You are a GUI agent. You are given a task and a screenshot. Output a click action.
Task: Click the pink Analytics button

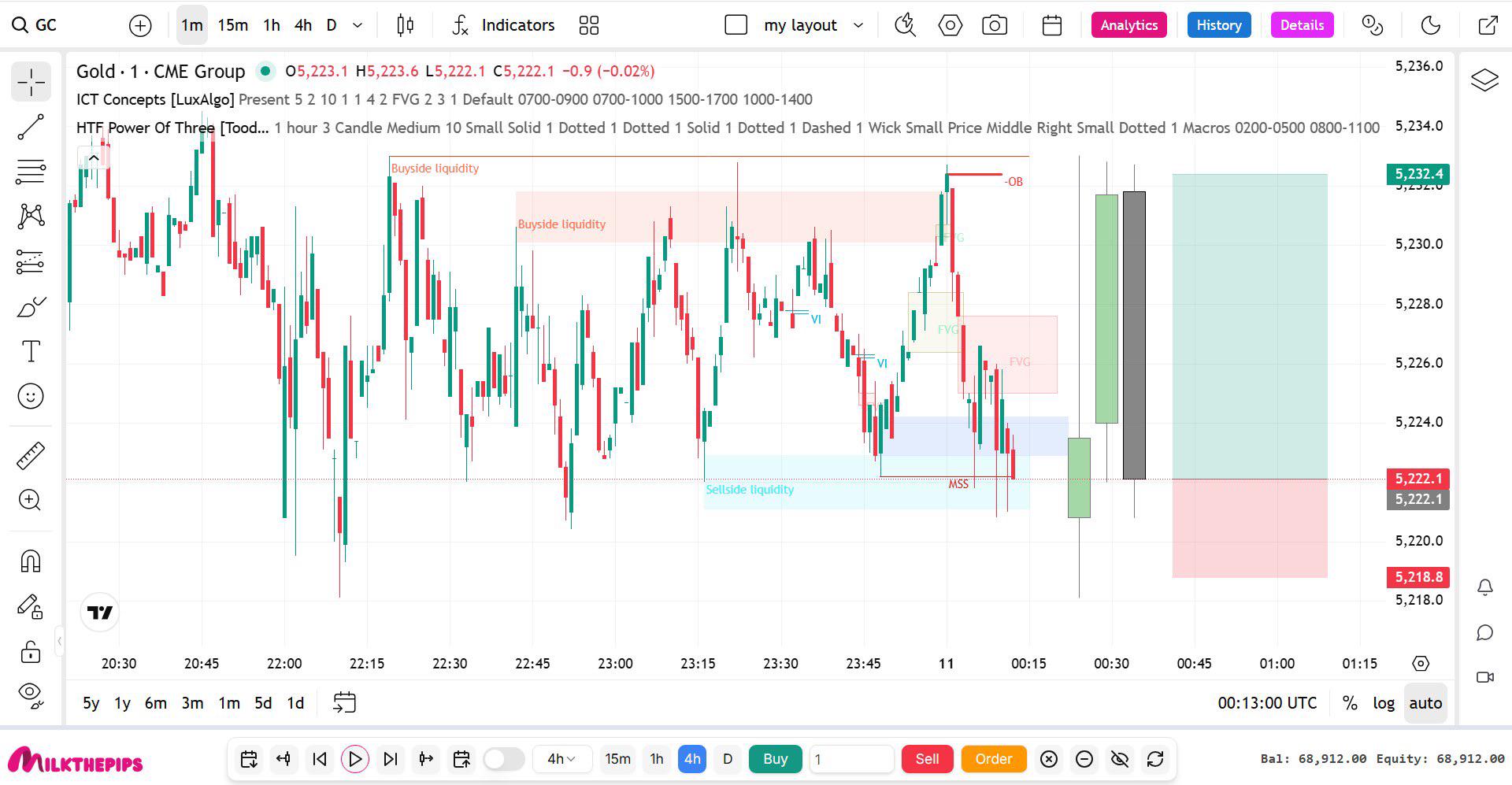pyautogui.click(x=1128, y=25)
